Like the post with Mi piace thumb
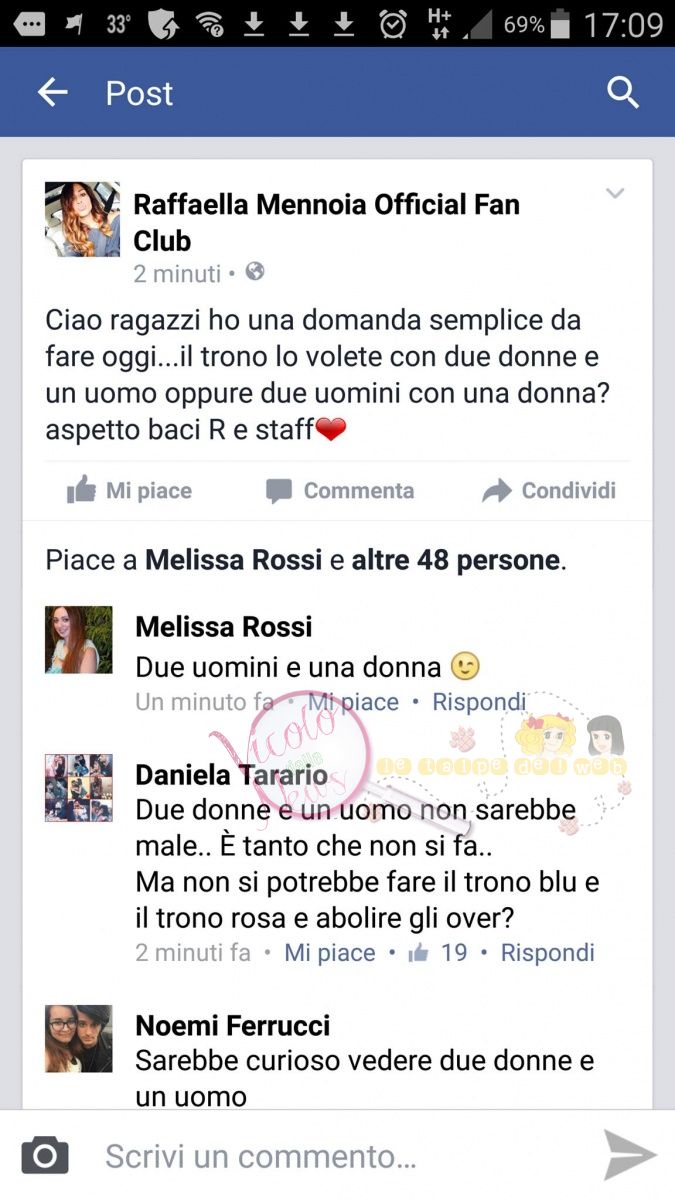Image resolution: width=675 pixels, height=1200 pixels. 129,490
